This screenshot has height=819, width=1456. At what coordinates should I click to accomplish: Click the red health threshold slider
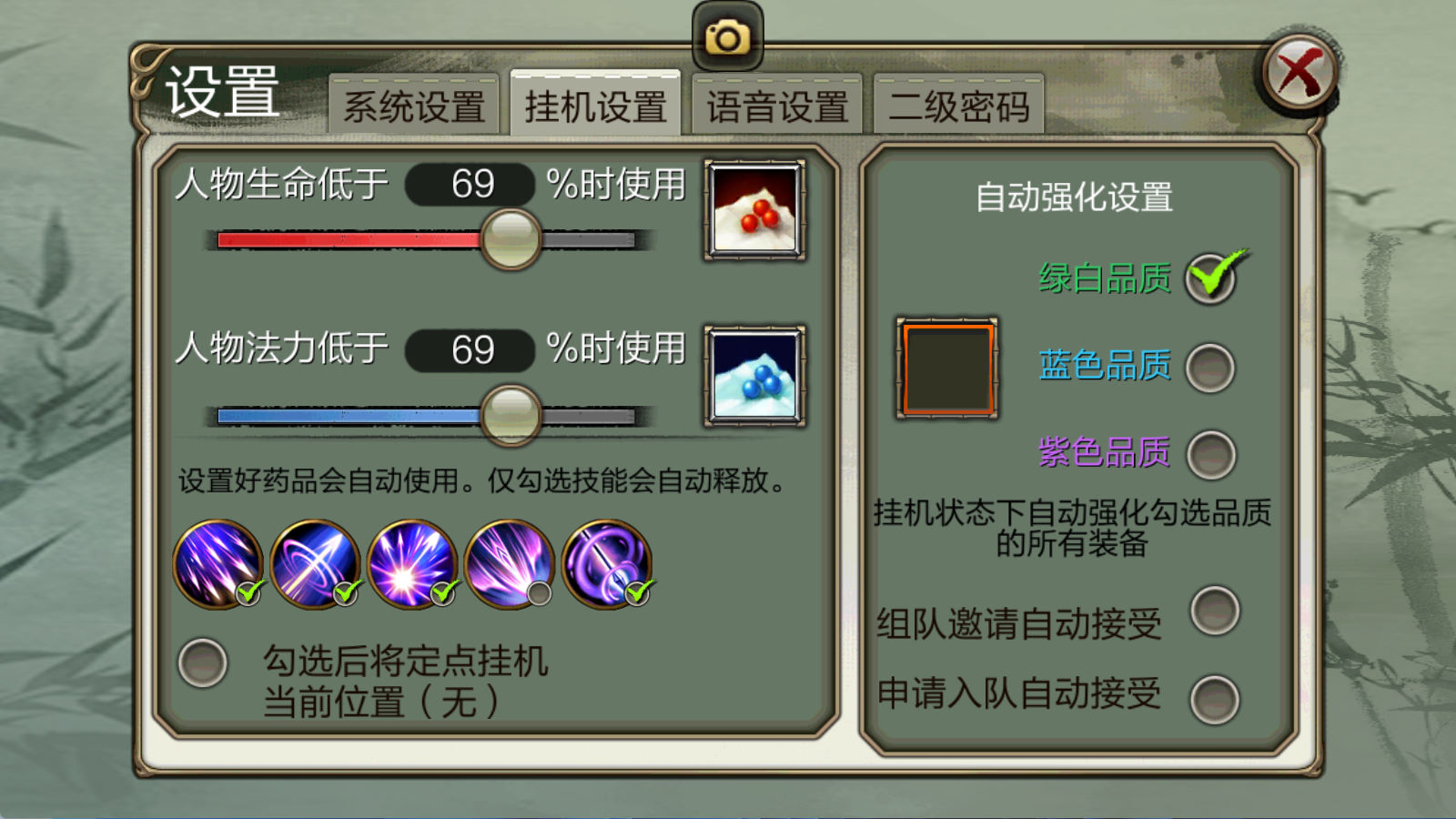tap(428, 240)
